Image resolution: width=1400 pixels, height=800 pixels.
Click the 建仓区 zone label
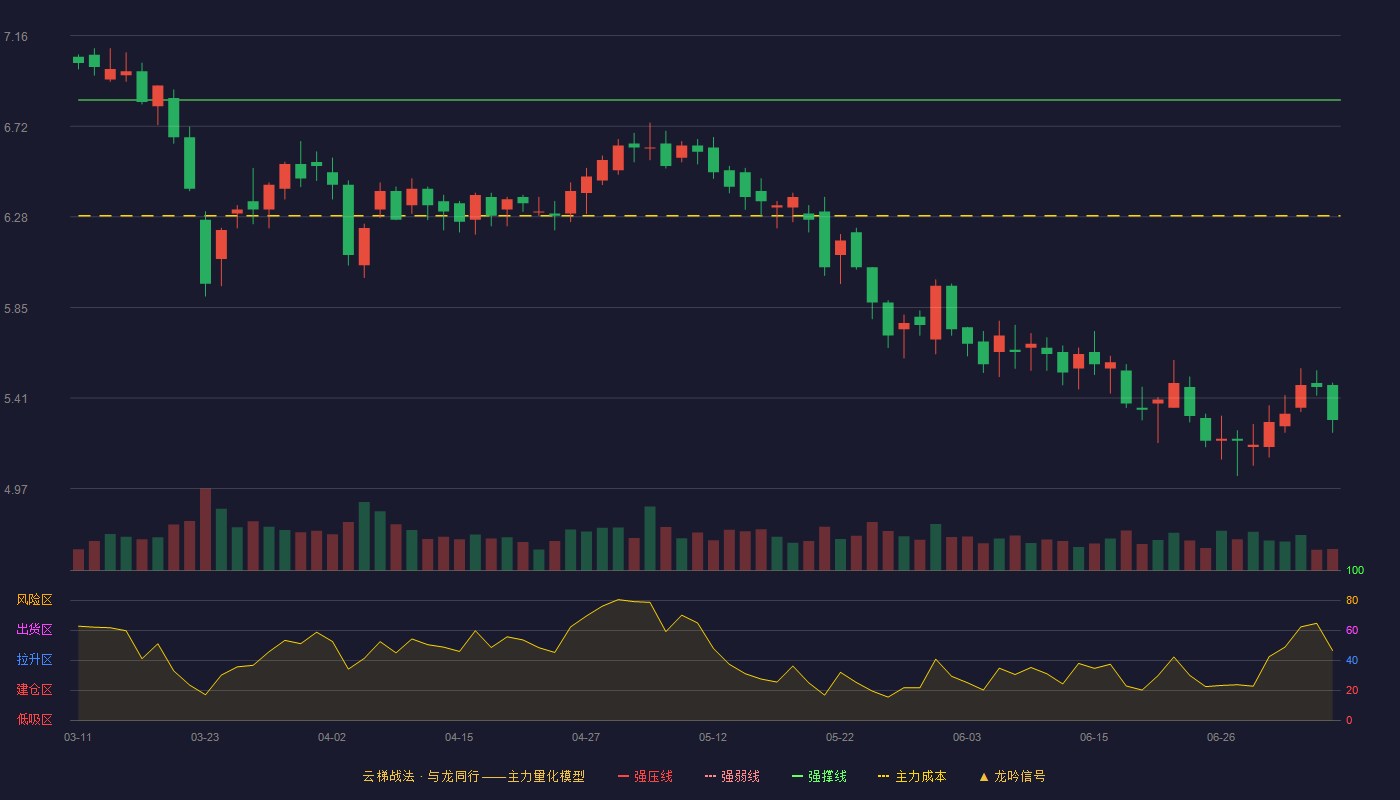34,690
